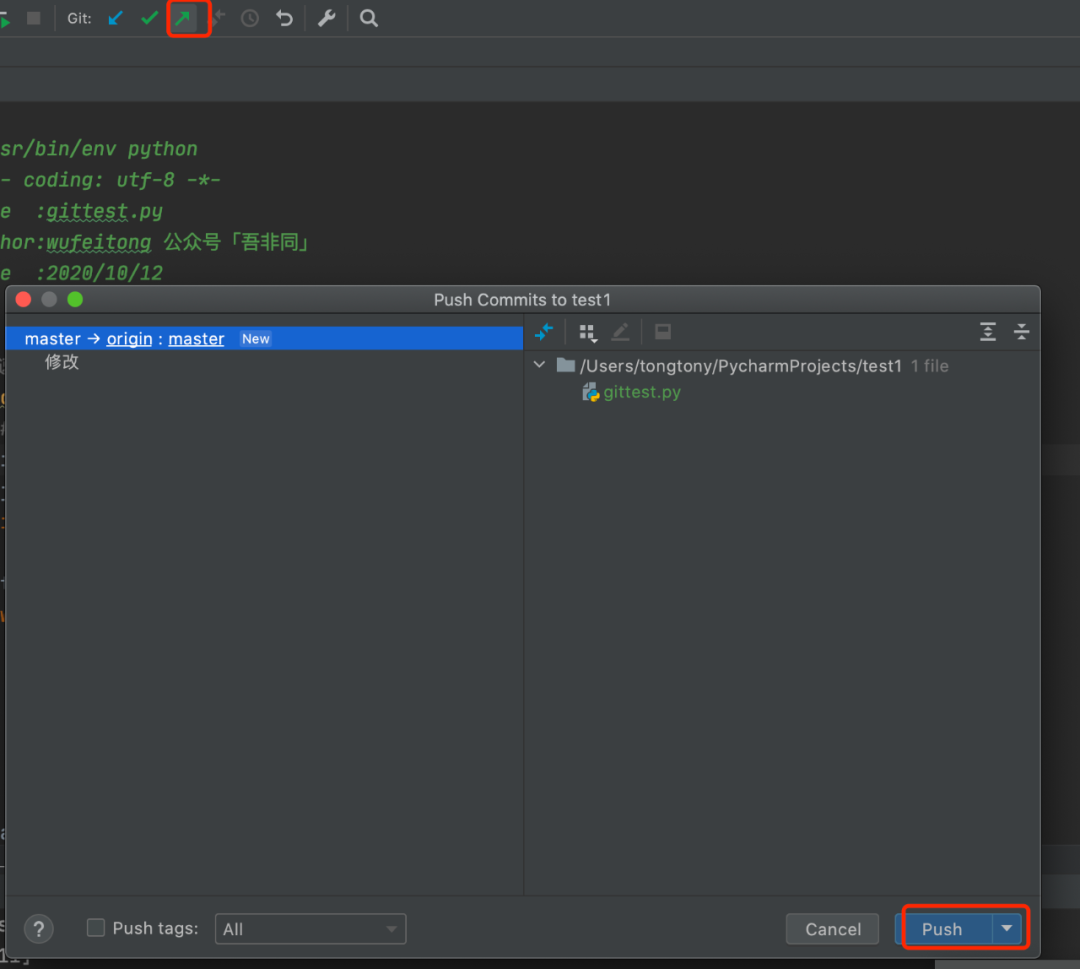Click the green Git Push arrow icon

tap(184, 18)
